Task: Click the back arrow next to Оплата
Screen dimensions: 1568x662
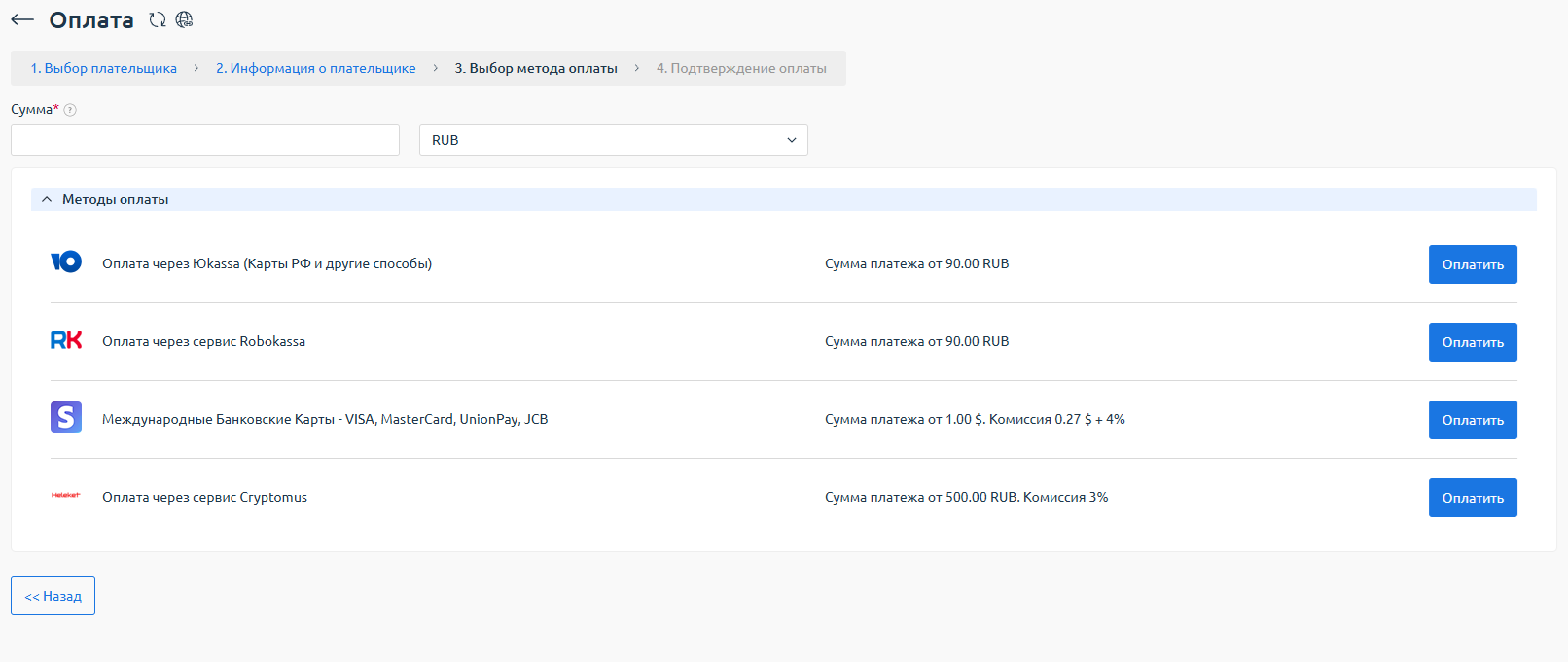Action: [x=22, y=20]
